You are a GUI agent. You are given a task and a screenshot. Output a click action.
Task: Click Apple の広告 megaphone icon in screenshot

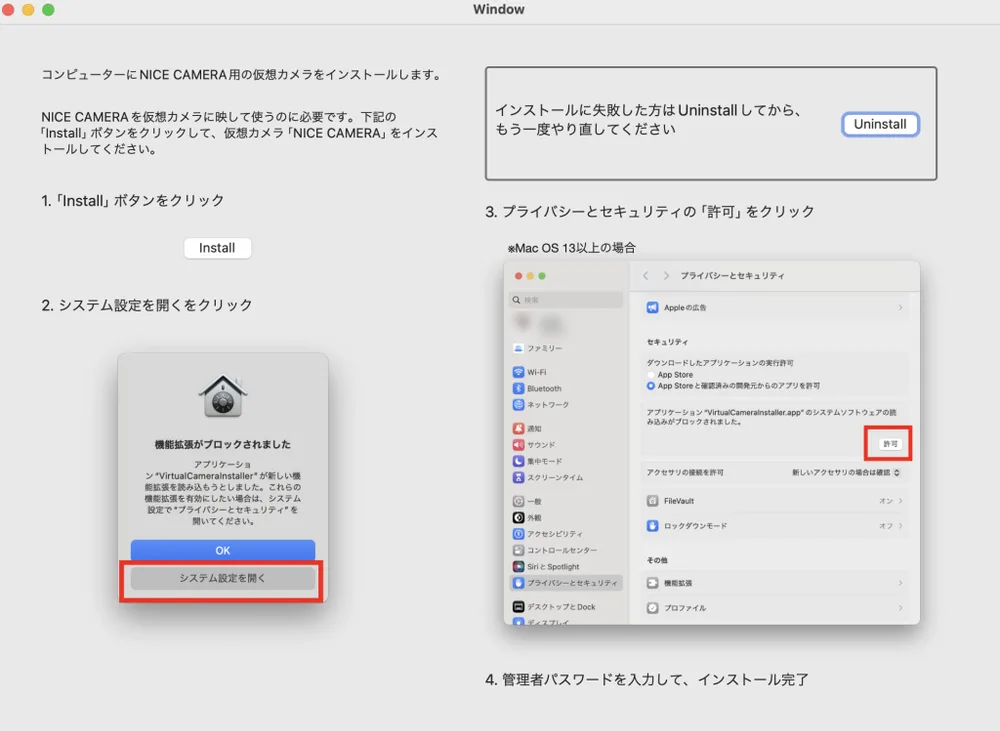coord(652,307)
